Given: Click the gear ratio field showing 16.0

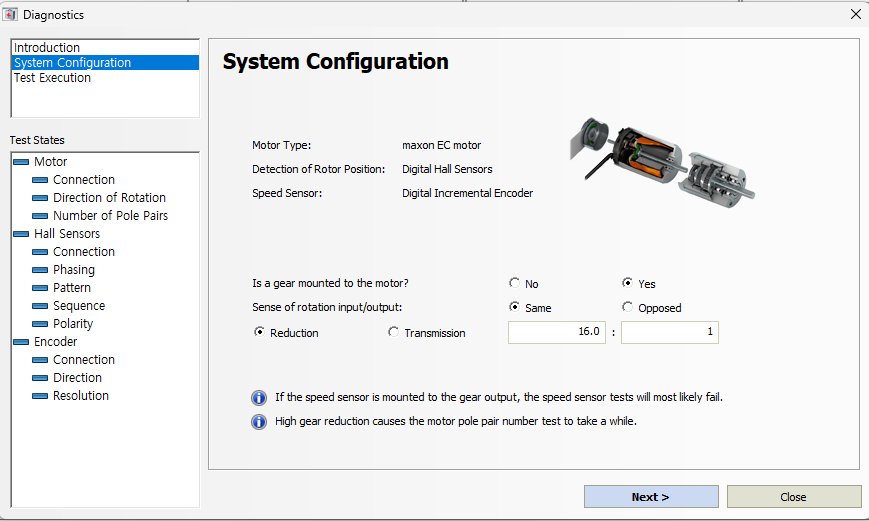Looking at the screenshot, I should tap(556, 332).
